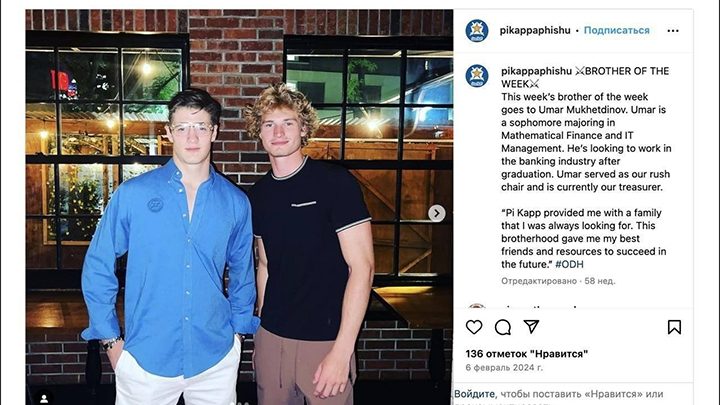720x405 pixels.
Task: Click partially visible commenter avatar below caption
Action: pyautogui.click(x=477, y=307)
